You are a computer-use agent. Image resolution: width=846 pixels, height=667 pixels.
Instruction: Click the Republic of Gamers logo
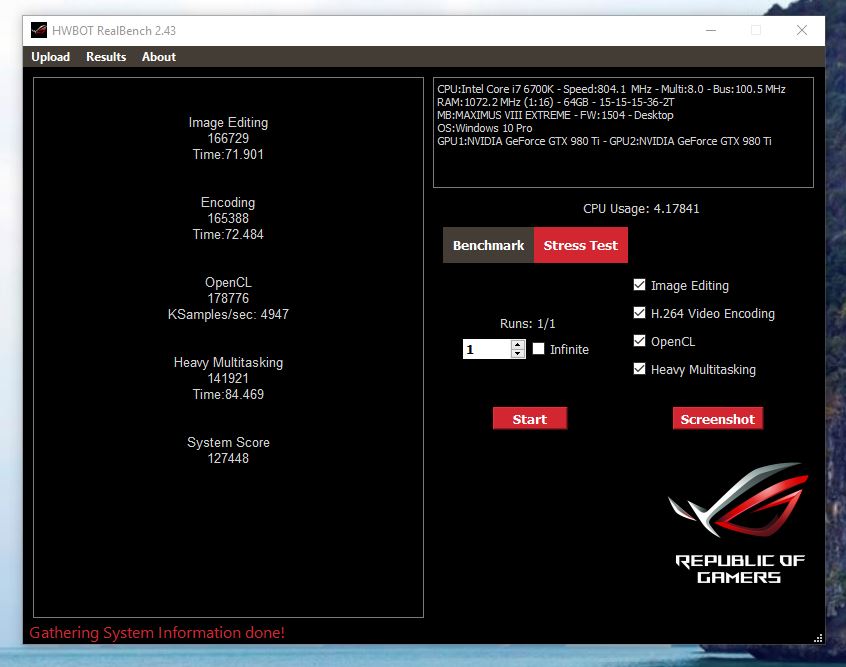coord(739,523)
